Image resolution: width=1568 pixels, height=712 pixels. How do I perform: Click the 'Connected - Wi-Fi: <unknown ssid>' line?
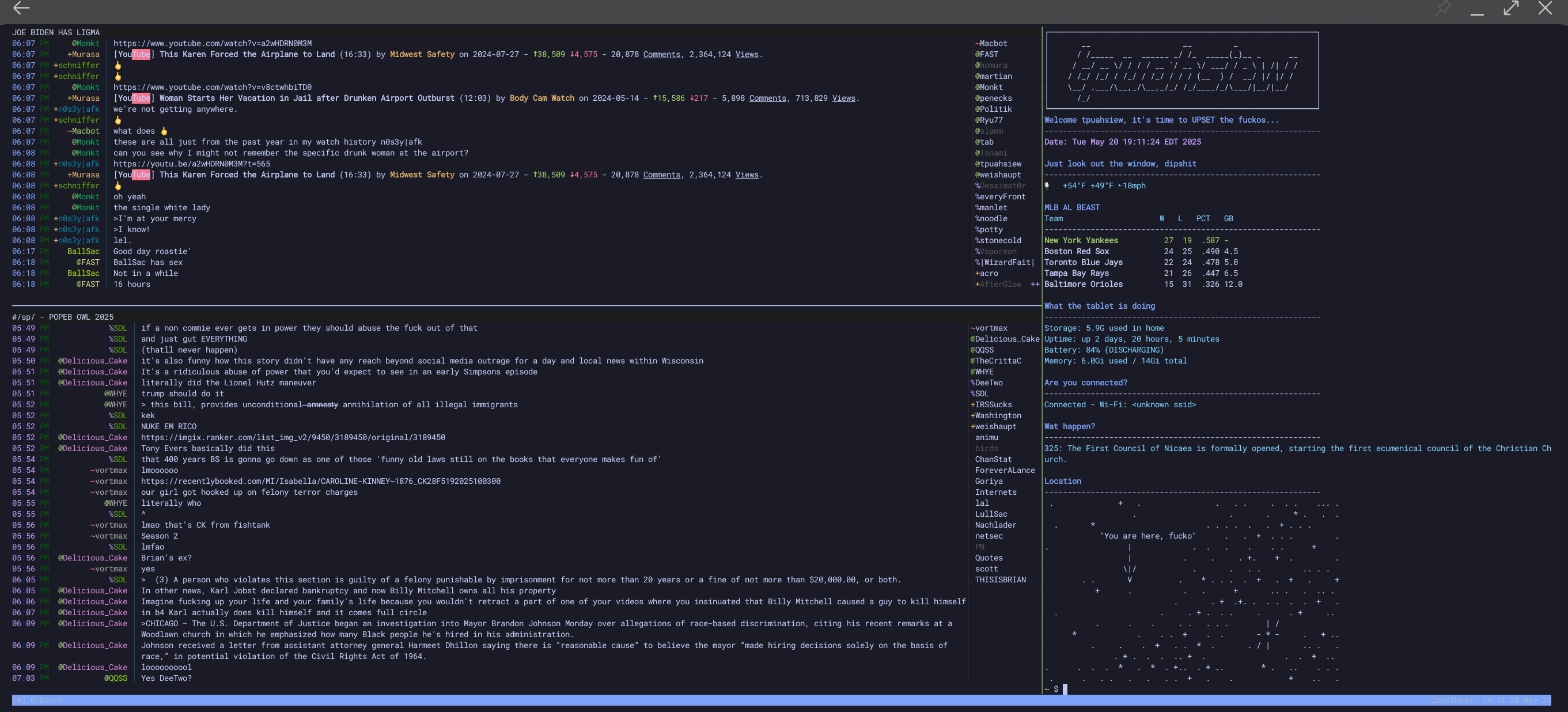1120,405
